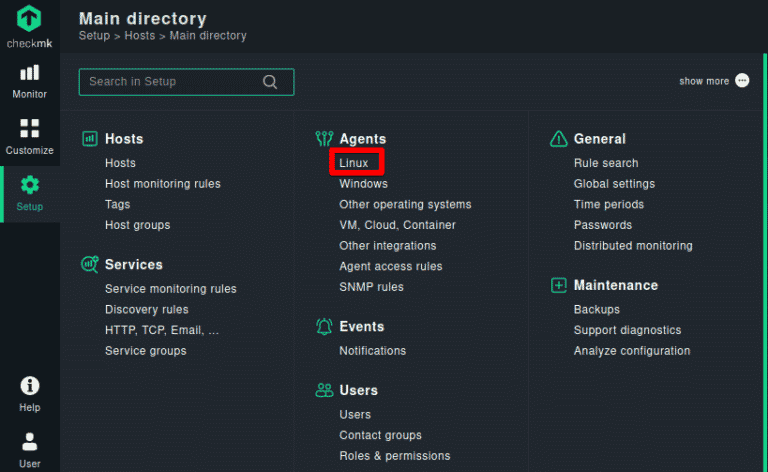Click the Events bell icon
This screenshot has width=768, height=472.
tap(324, 326)
